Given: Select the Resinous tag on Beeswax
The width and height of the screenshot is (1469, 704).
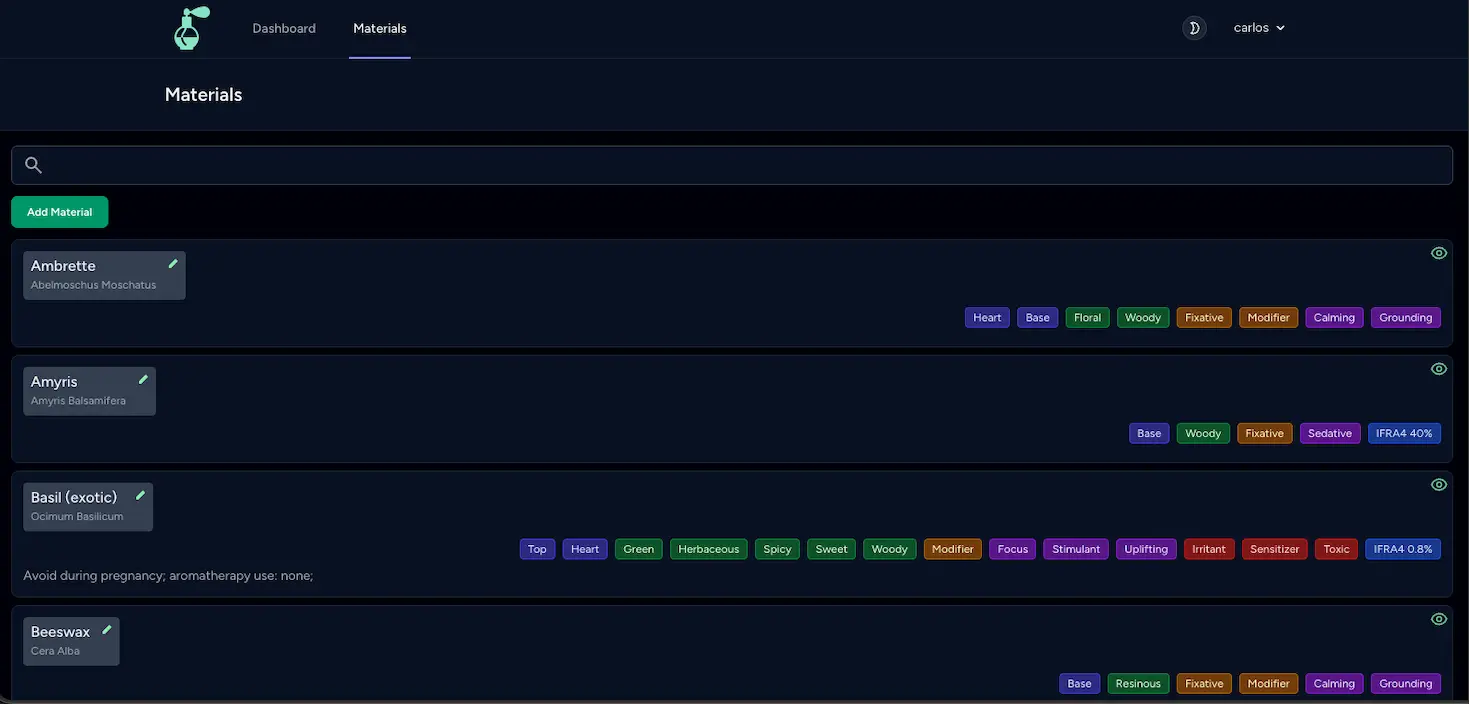Looking at the screenshot, I should (1138, 684).
